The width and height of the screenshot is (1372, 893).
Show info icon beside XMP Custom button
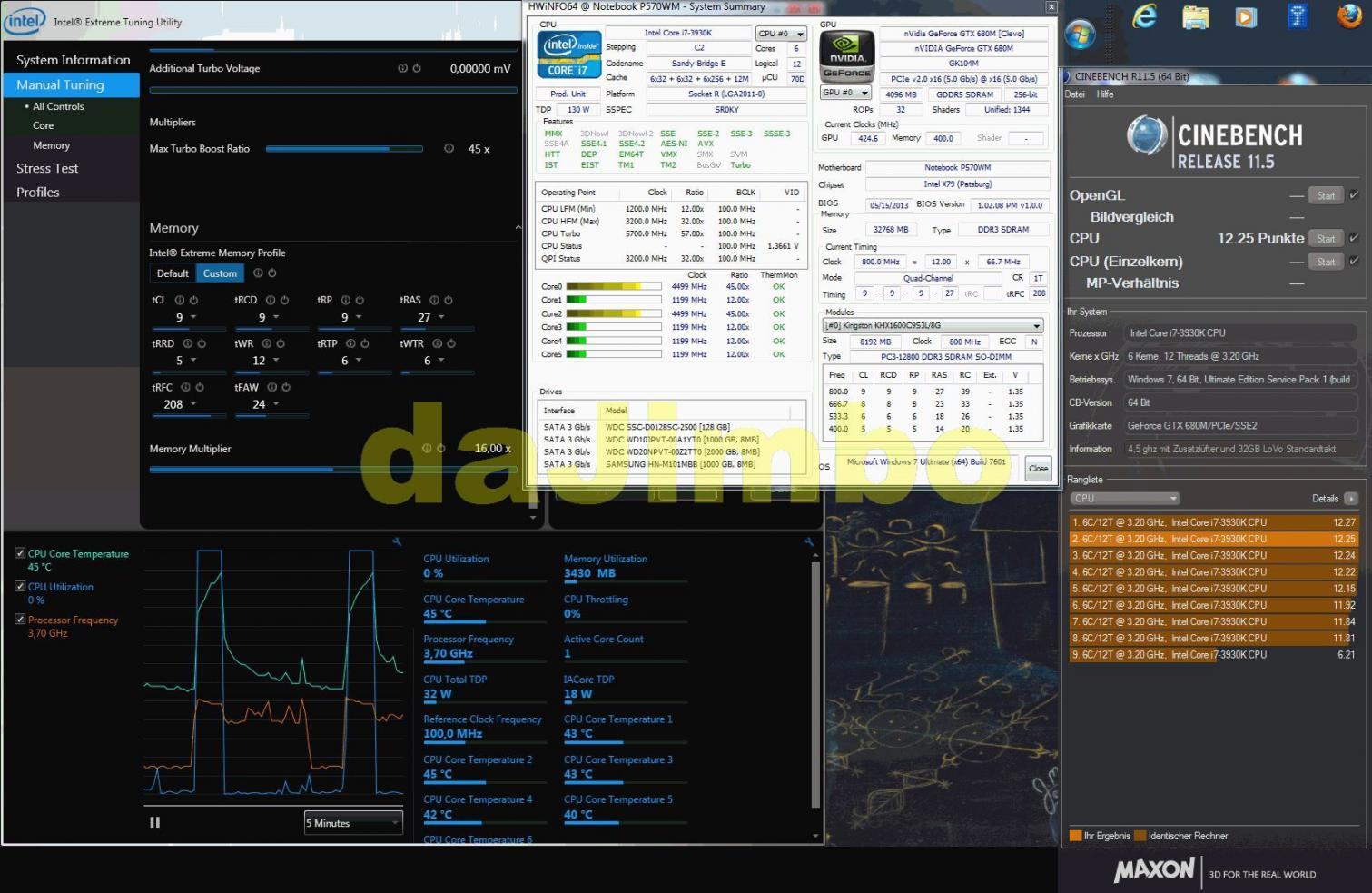click(258, 273)
